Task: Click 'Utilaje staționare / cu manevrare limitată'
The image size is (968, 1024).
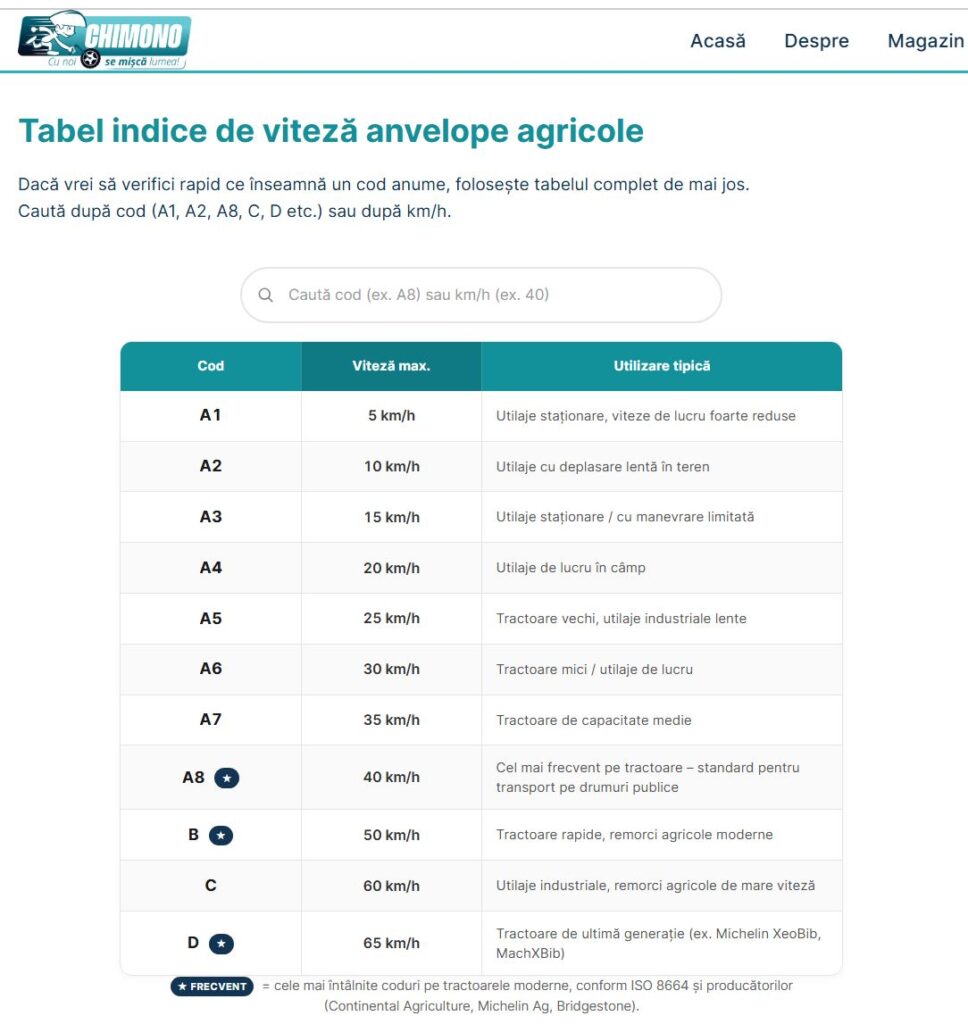Action: [624, 517]
